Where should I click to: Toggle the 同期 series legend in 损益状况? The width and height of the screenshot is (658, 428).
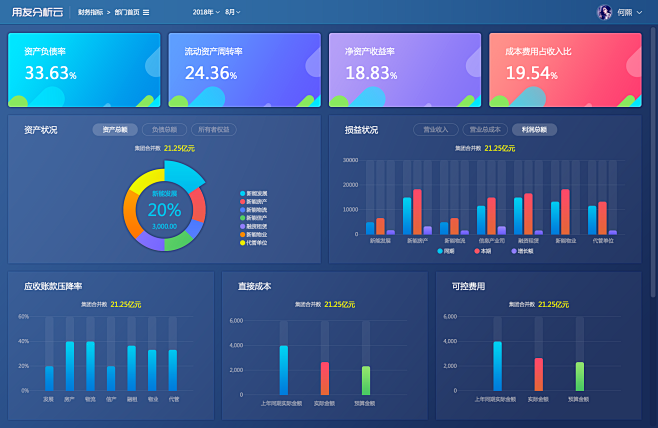(x=446, y=251)
